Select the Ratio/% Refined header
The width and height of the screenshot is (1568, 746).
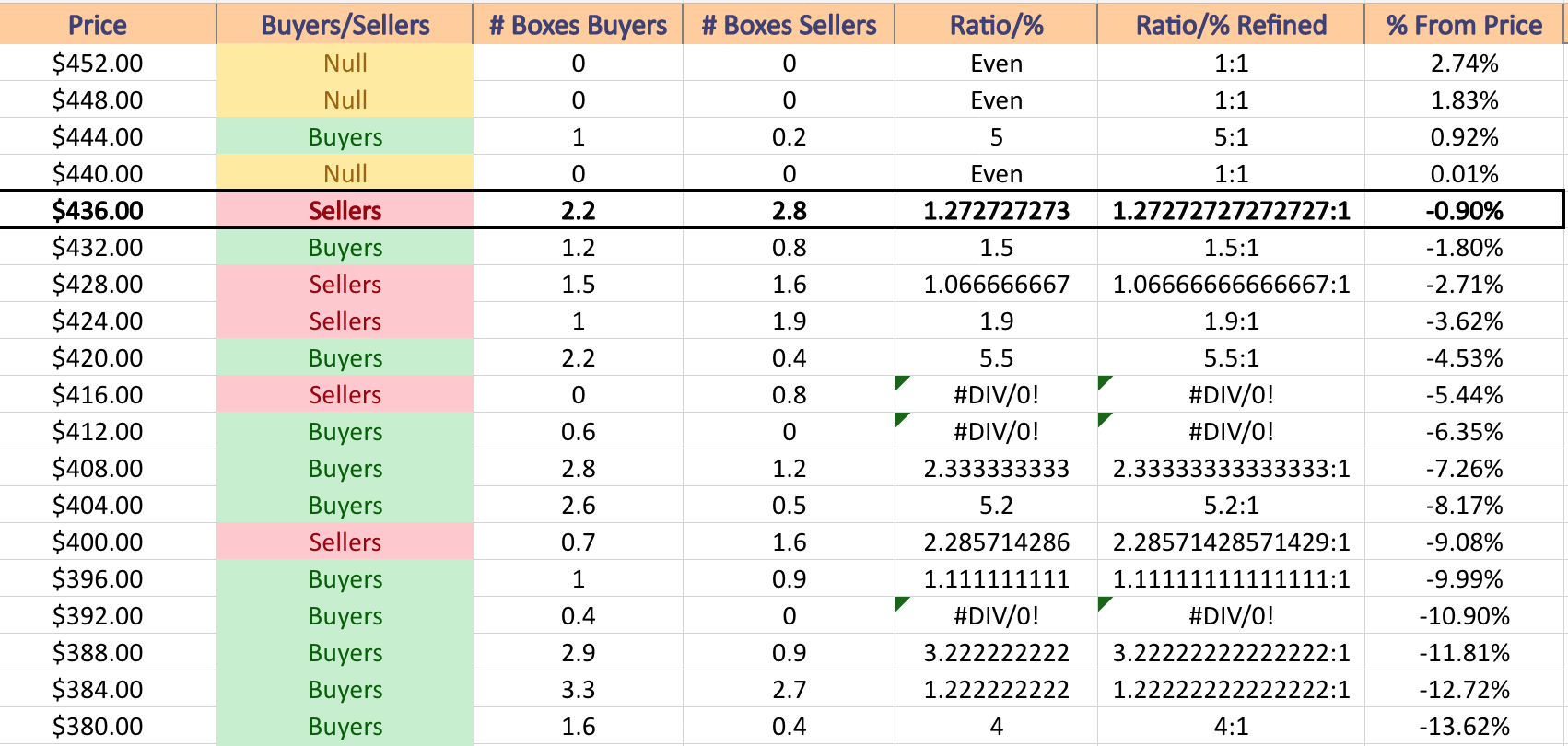(x=1231, y=25)
